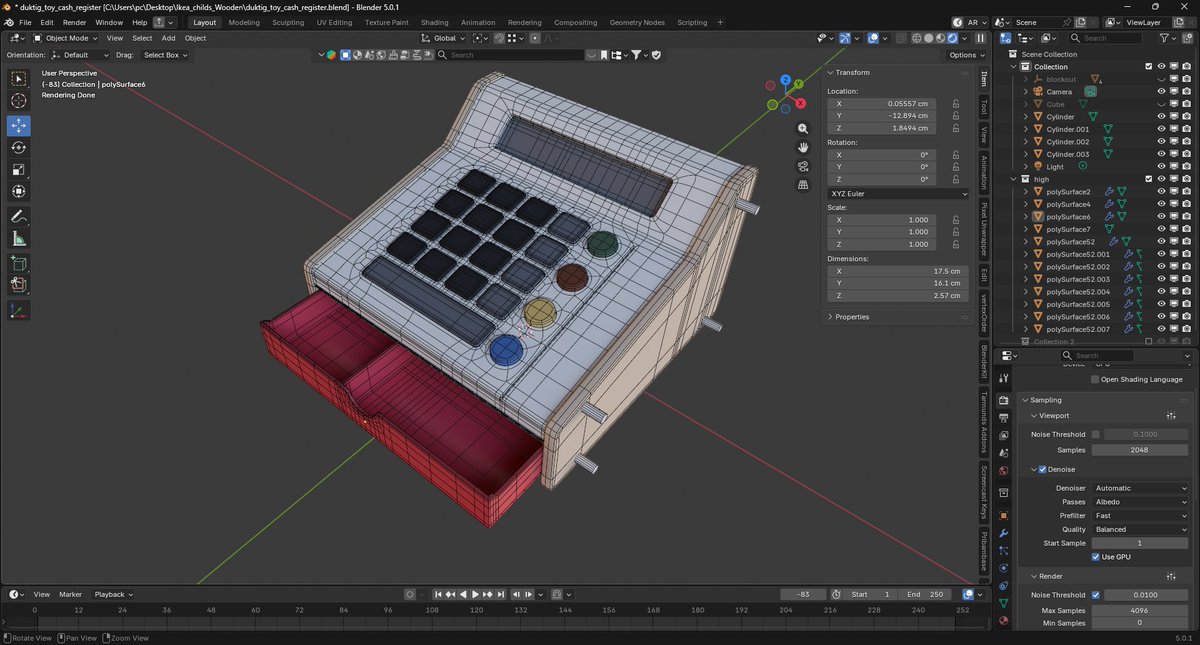Select the Transform tool
The width and height of the screenshot is (1200, 645).
tap(19, 192)
